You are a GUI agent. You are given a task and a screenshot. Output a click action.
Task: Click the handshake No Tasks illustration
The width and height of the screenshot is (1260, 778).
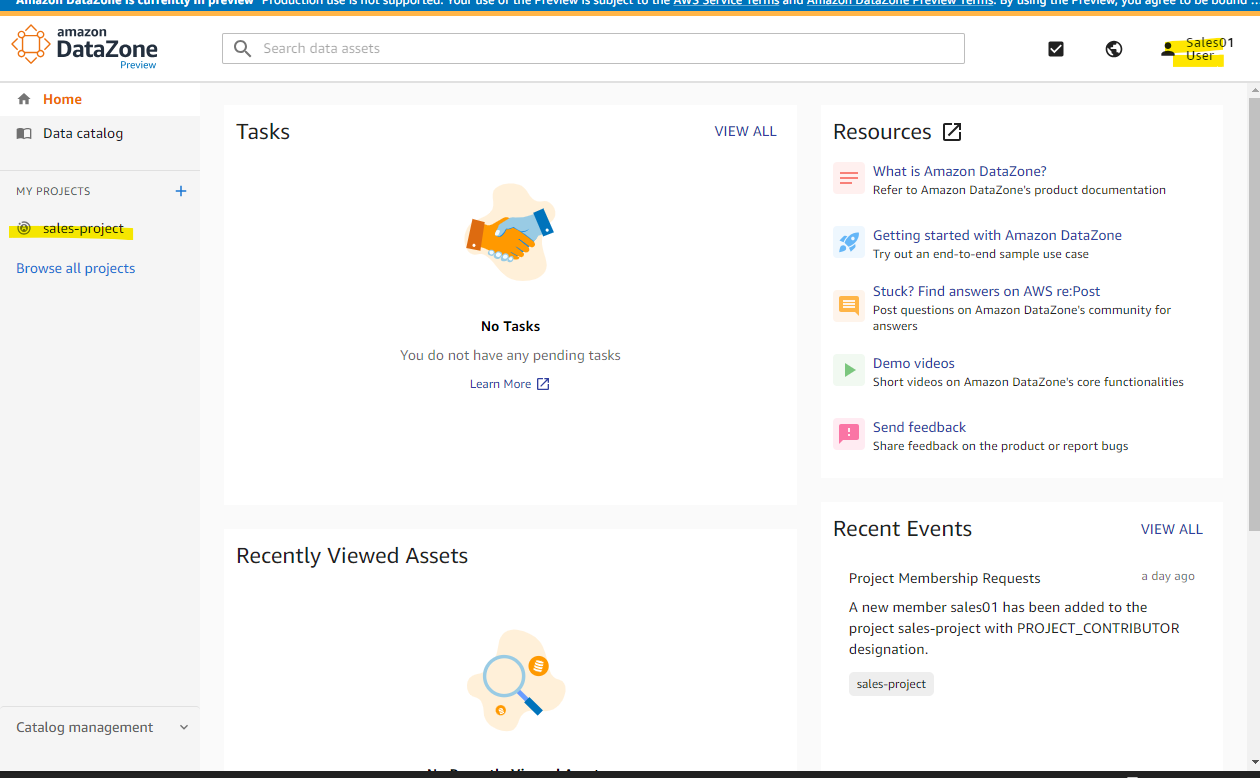pyautogui.click(x=510, y=233)
